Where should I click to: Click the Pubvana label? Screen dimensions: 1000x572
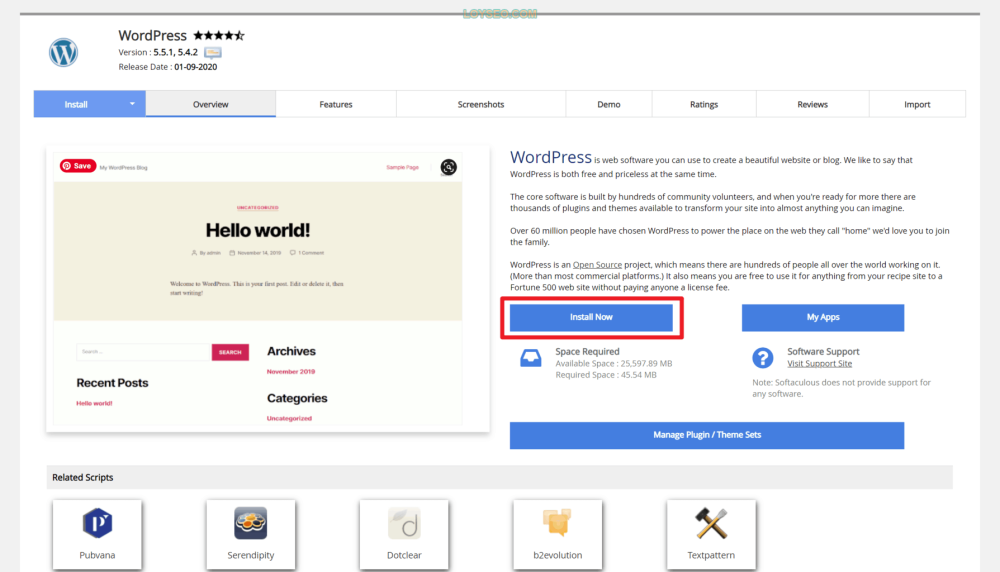[98, 555]
